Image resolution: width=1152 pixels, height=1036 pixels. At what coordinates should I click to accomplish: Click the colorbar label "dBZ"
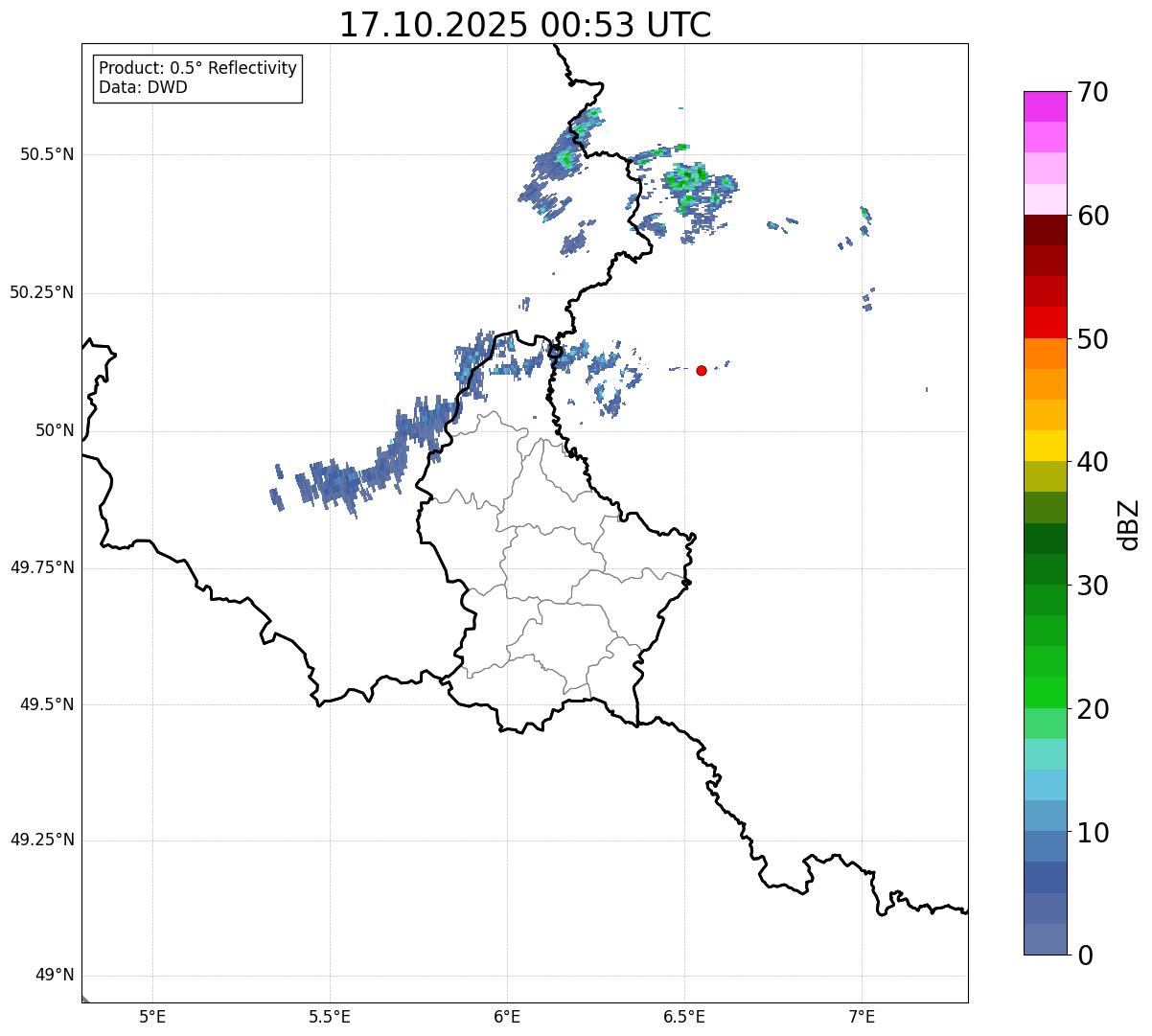(x=1129, y=524)
